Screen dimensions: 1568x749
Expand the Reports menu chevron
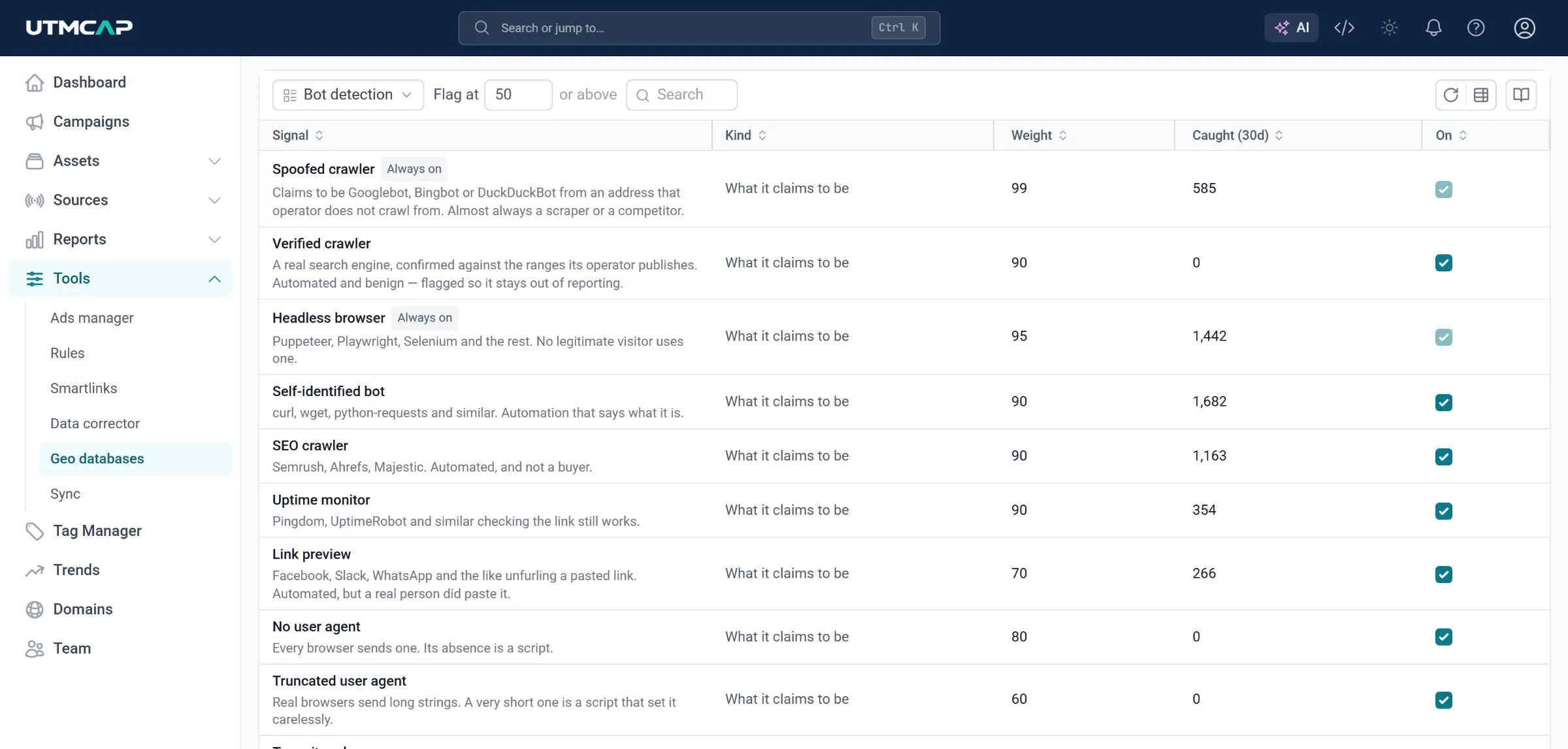click(214, 239)
